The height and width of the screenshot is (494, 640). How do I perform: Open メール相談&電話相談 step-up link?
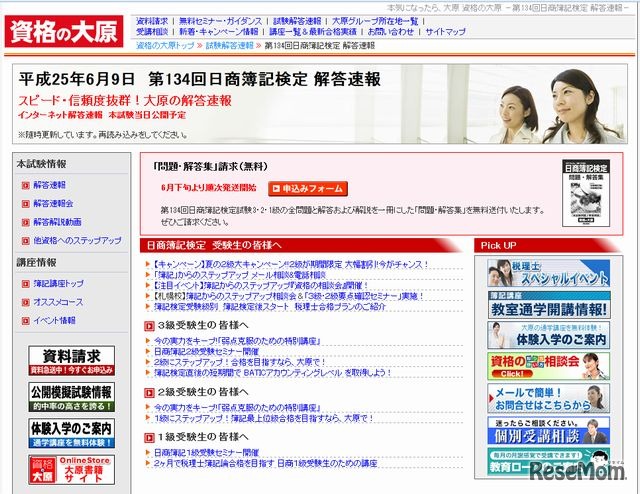(x=240, y=275)
